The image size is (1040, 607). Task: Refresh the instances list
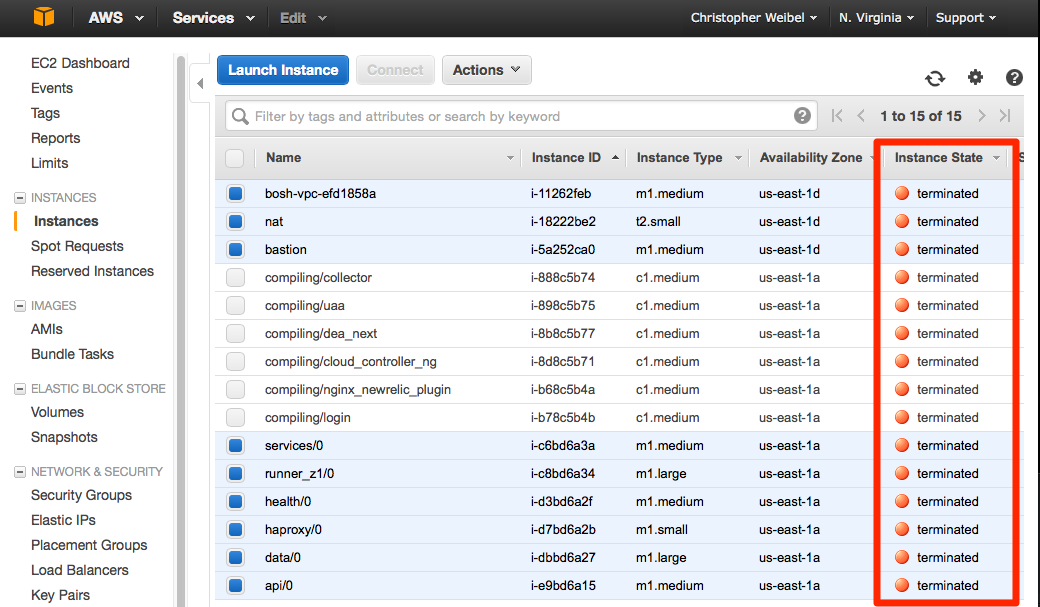pos(935,78)
